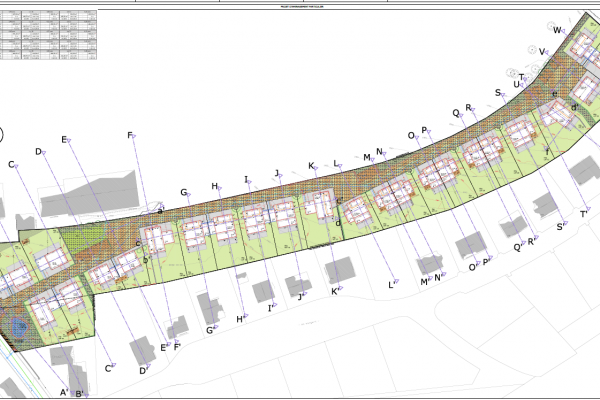Click the blue pond shape on the plan
The image size is (600, 400).
point(19,327)
